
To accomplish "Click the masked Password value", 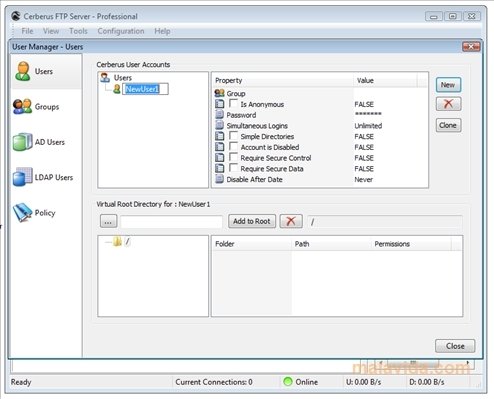I will [x=368, y=114].
